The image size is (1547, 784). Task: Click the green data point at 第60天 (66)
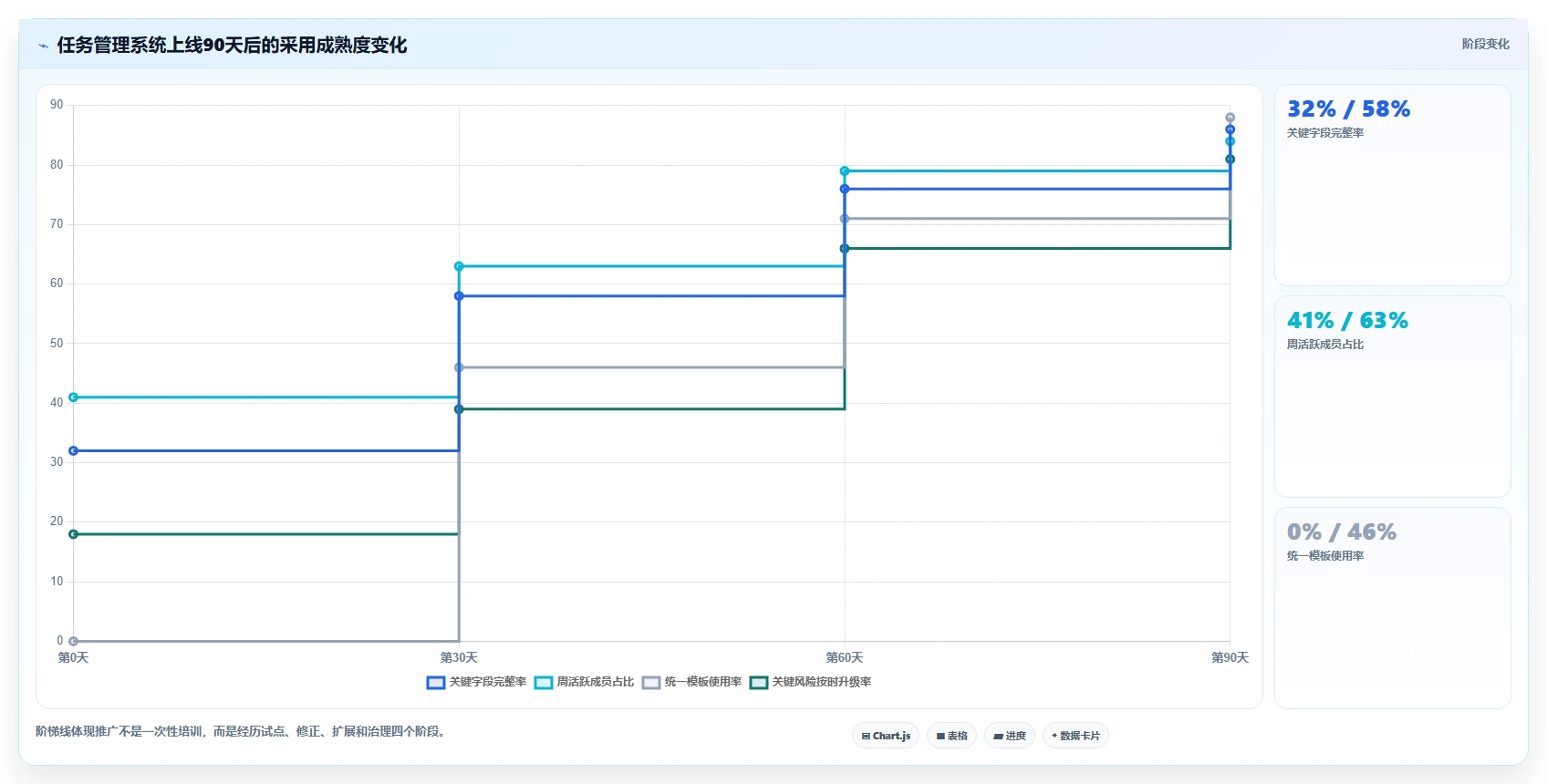845,248
